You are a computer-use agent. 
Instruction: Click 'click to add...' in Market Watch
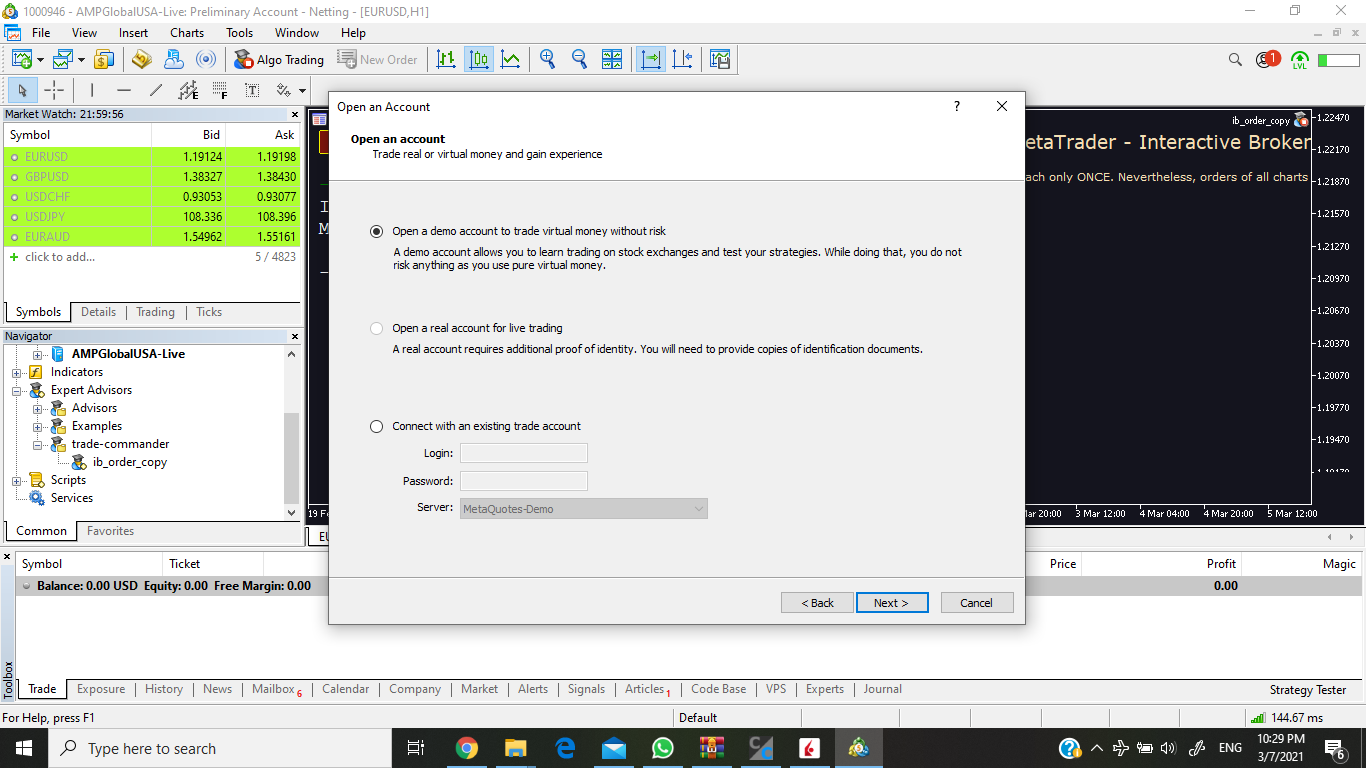coord(60,257)
